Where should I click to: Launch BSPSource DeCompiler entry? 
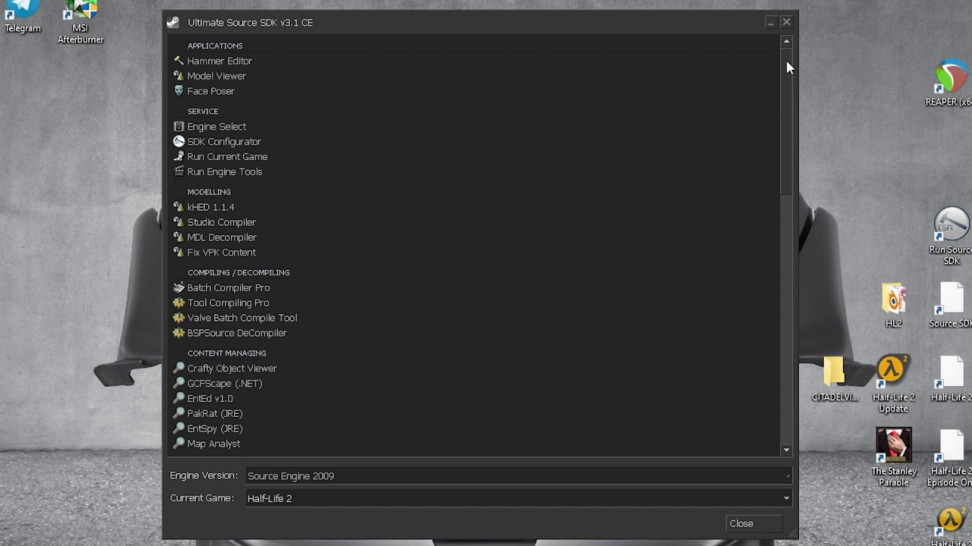(x=237, y=333)
